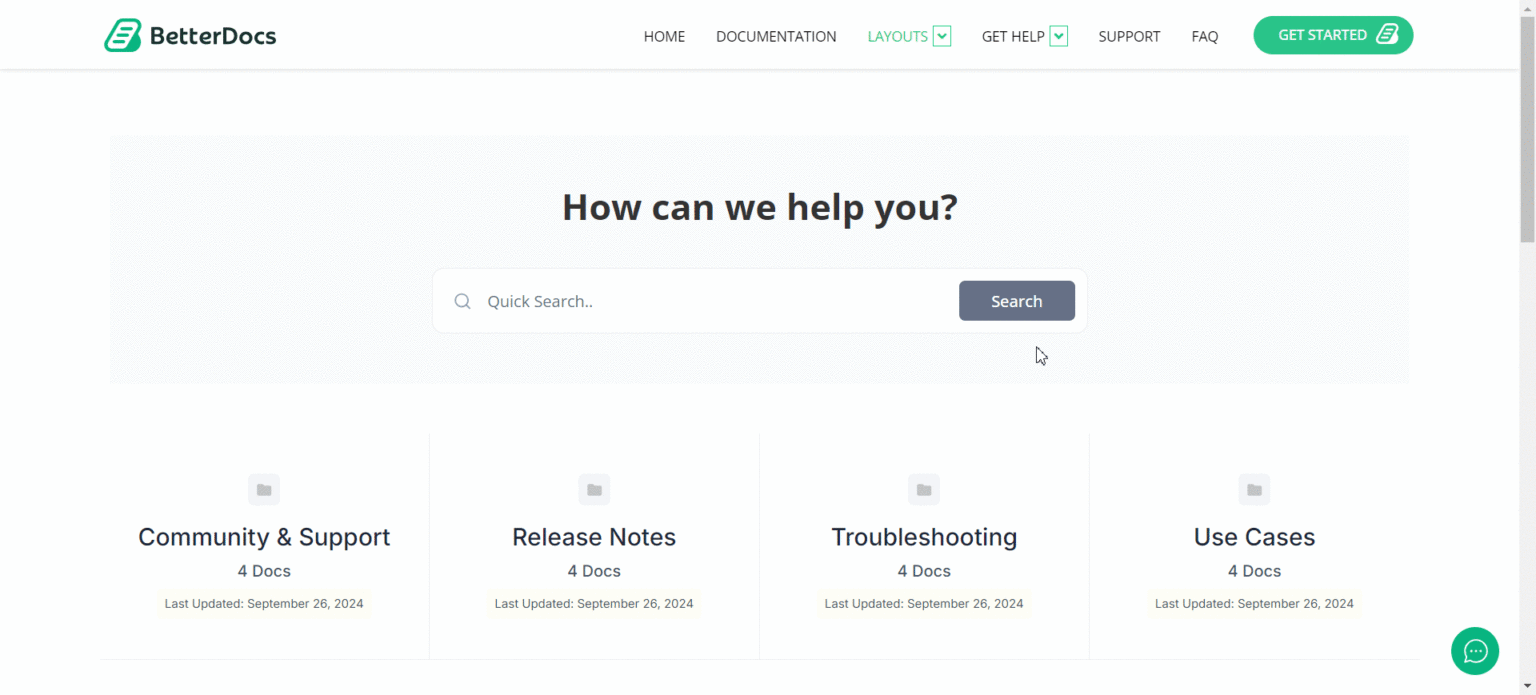
Task: Click the magnifying glass search icon
Action: click(462, 301)
